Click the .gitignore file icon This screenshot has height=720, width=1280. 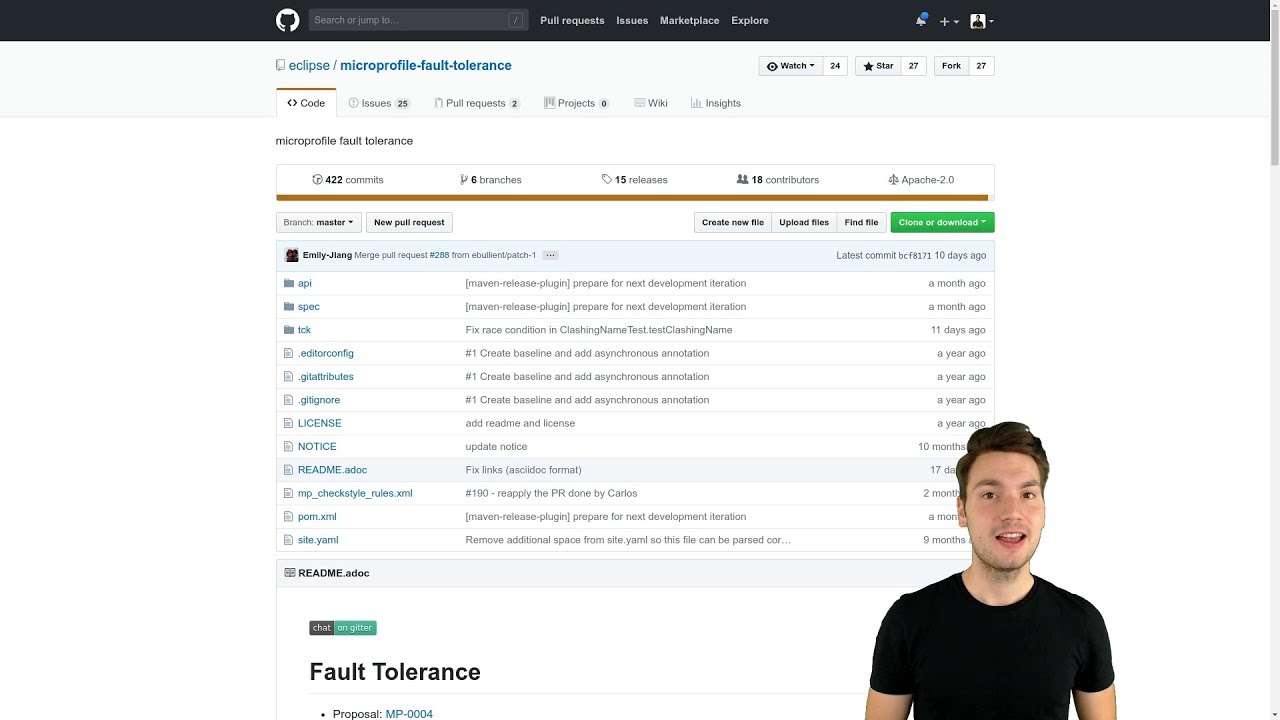[x=289, y=400]
